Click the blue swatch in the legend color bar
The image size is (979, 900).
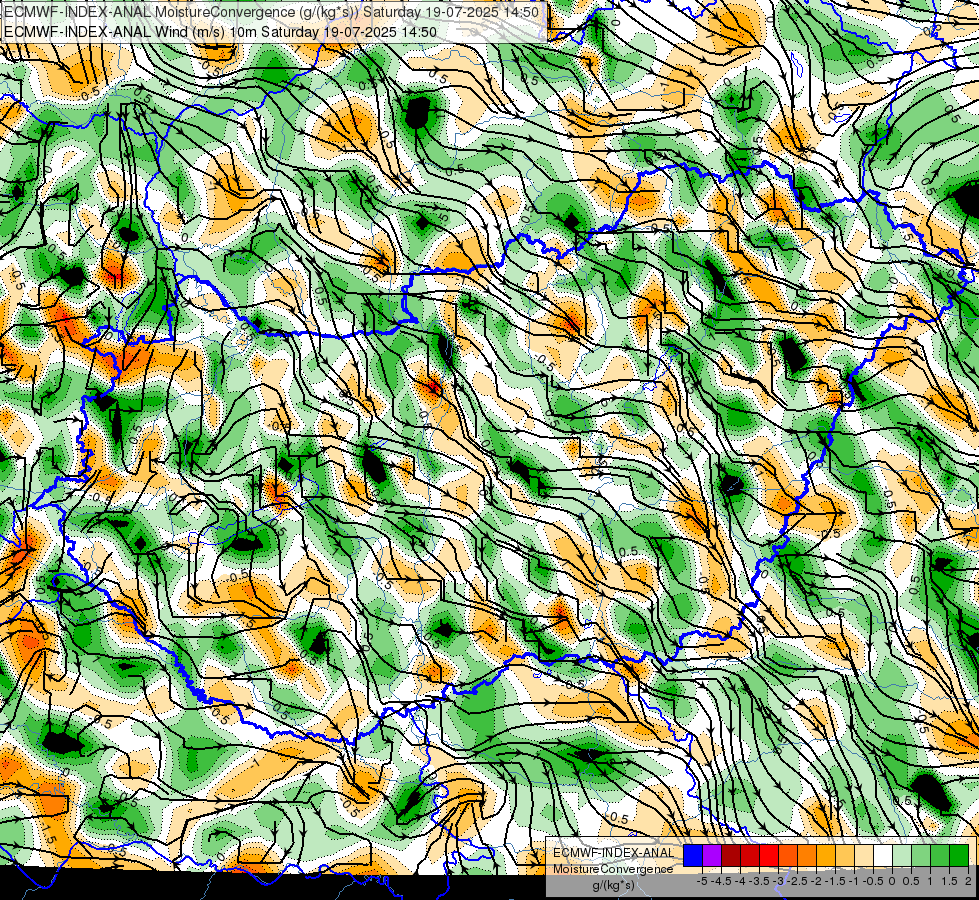[x=693, y=856]
